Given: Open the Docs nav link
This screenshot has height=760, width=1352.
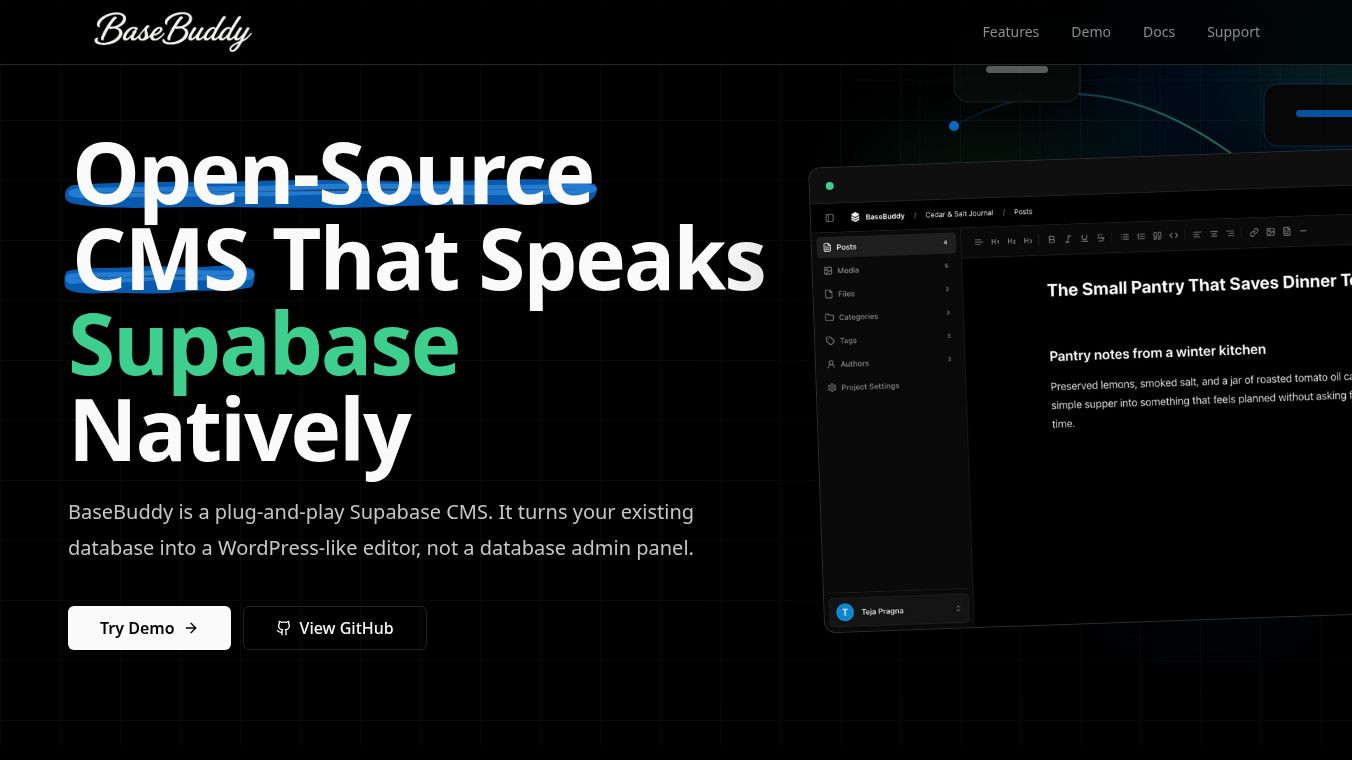Looking at the screenshot, I should pyautogui.click(x=1159, y=32).
